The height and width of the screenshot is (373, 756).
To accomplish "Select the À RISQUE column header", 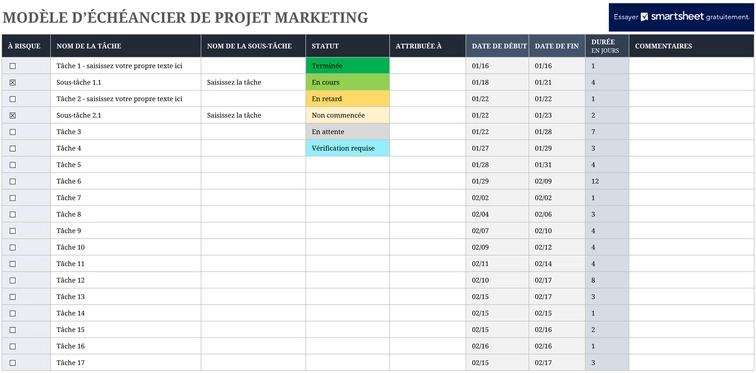I will coord(26,46).
